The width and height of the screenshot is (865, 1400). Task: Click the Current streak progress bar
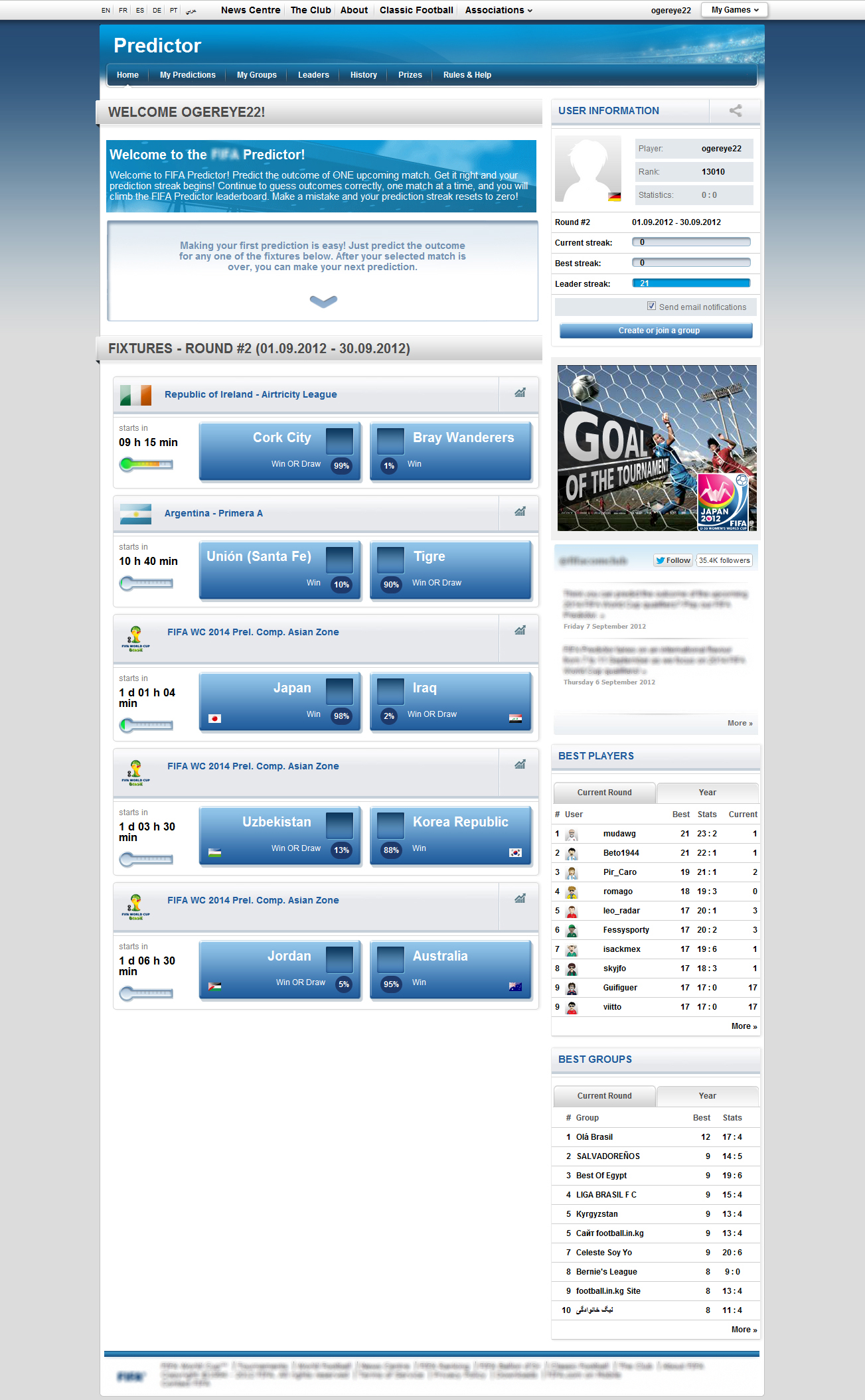[x=691, y=242]
